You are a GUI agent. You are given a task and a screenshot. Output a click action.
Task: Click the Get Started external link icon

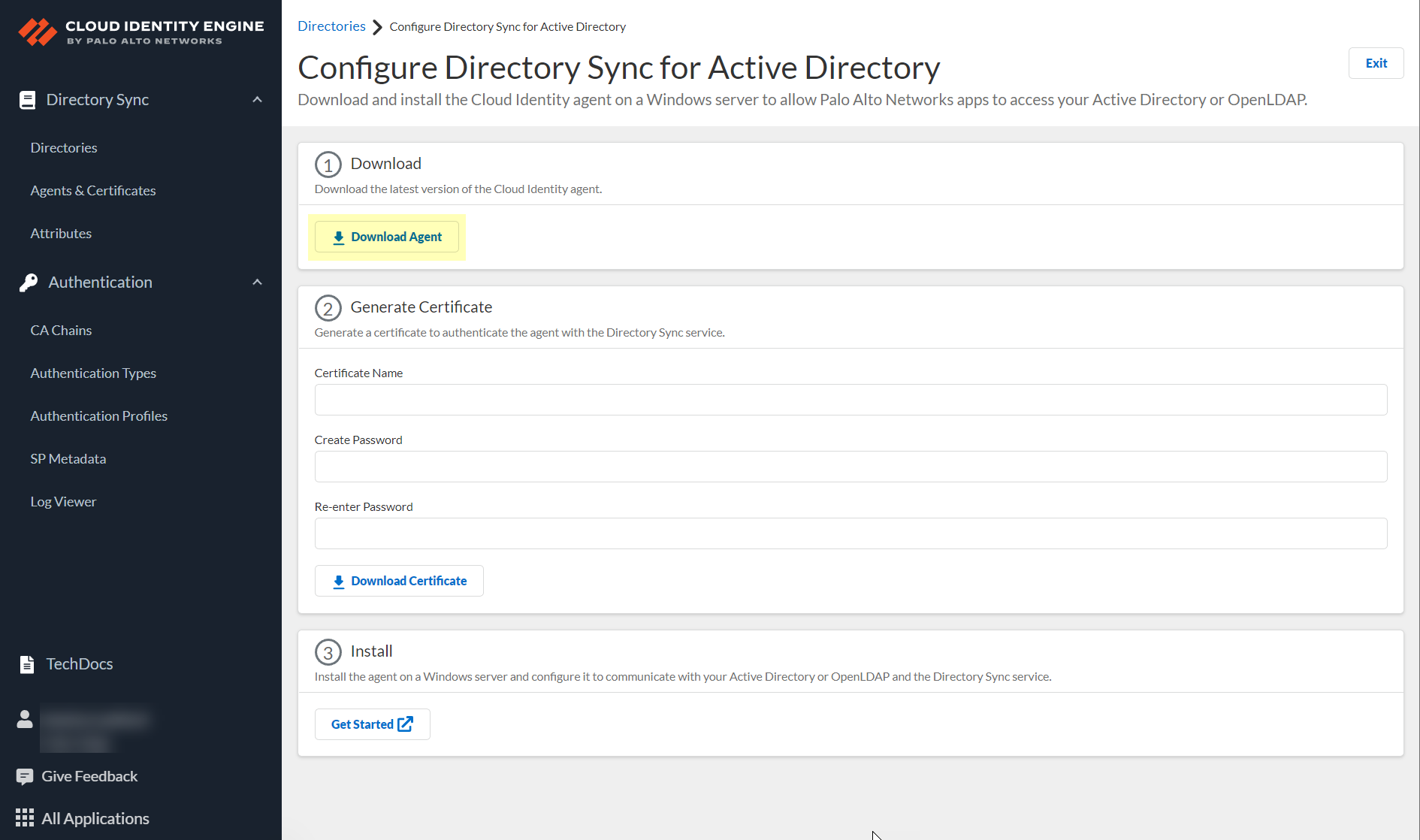405,724
